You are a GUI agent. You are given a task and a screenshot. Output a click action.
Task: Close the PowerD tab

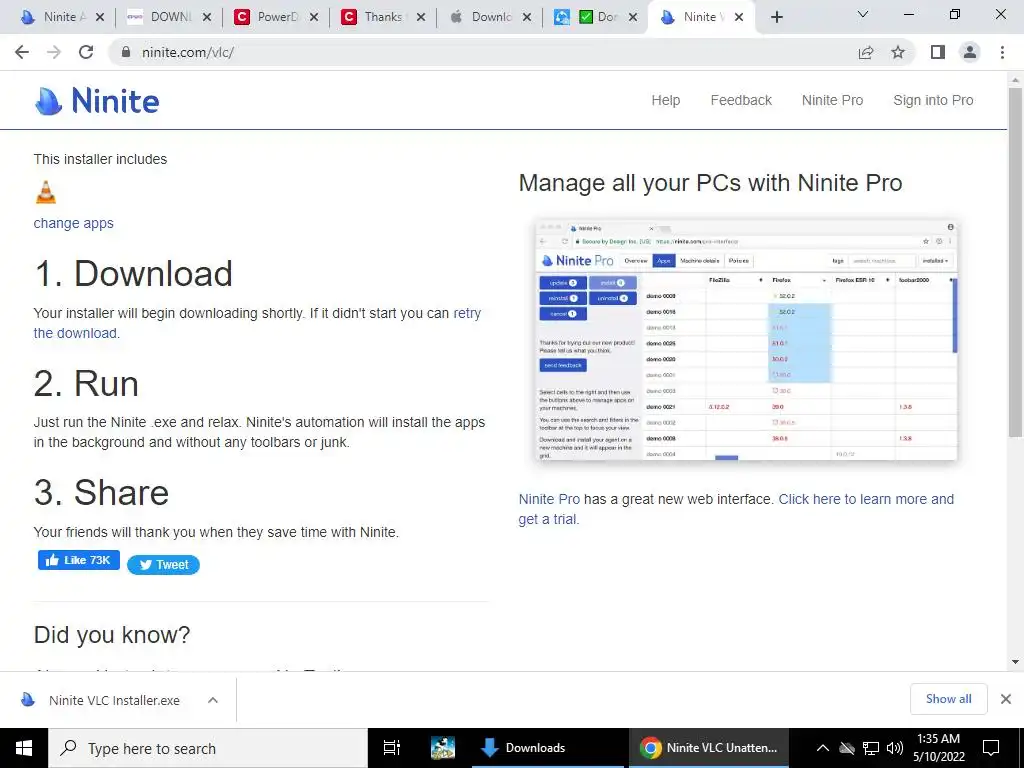click(314, 17)
